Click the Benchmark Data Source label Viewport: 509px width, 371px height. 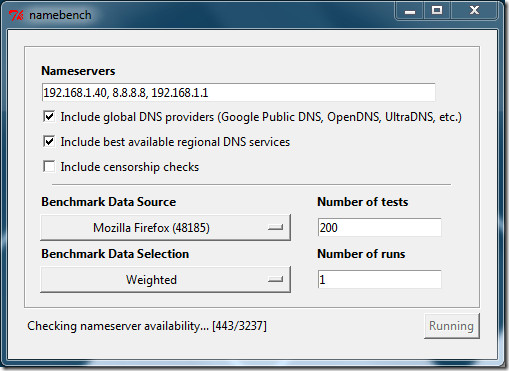[x=109, y=202]
